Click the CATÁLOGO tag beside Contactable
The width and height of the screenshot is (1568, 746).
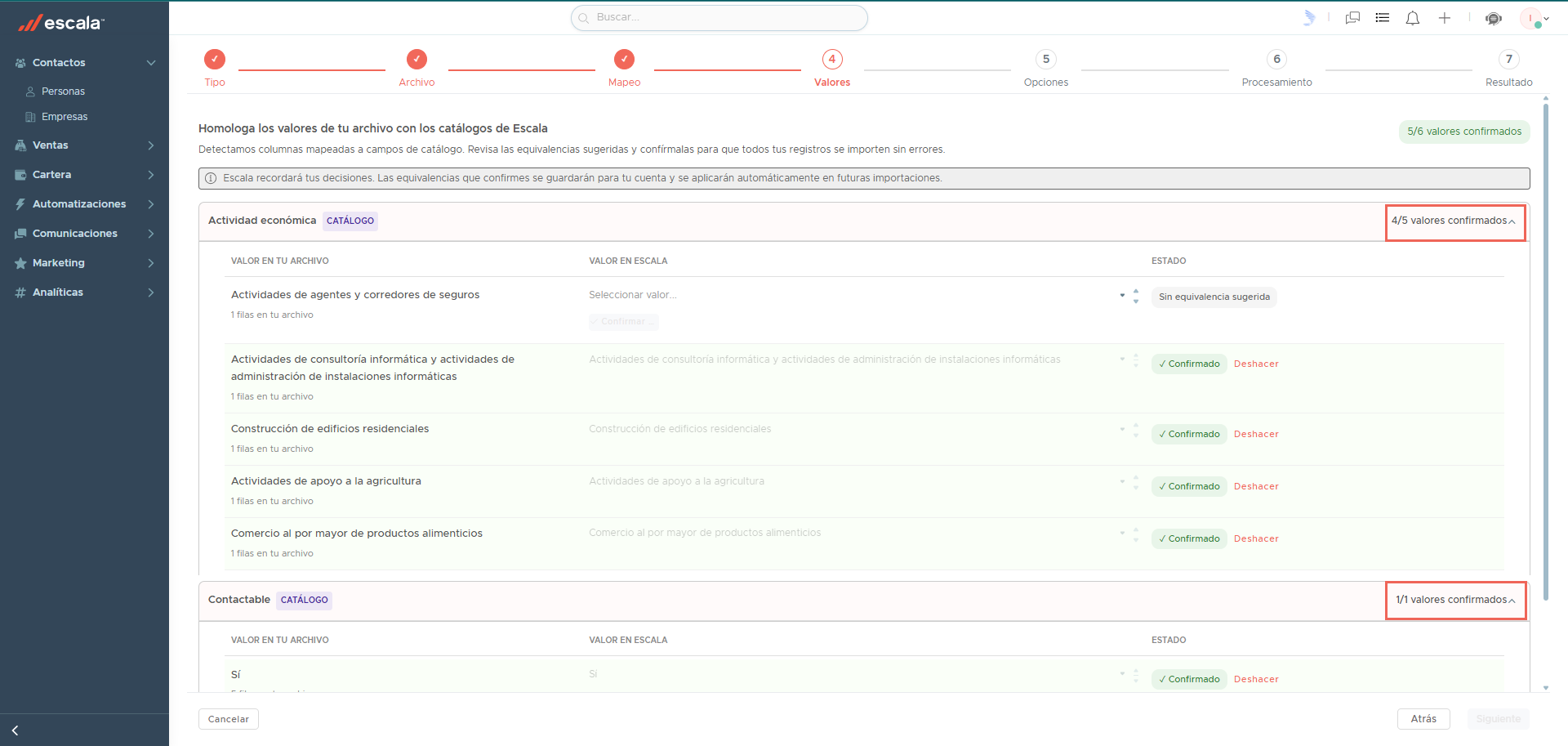305,600
